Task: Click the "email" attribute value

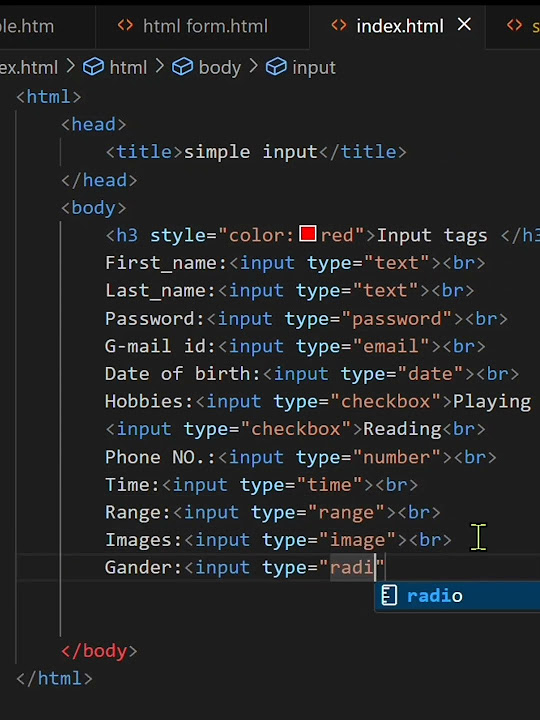Action: pos(392,346)
